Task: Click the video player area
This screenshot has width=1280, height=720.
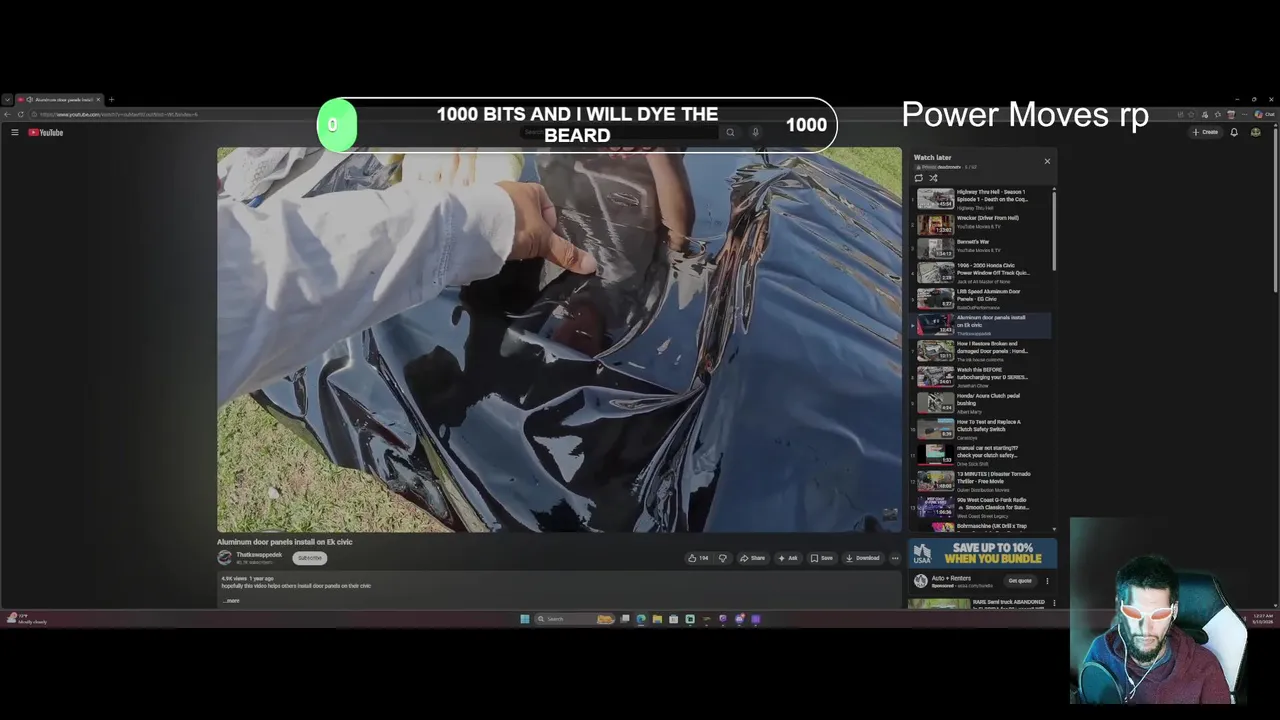Action: click(559, 340)
